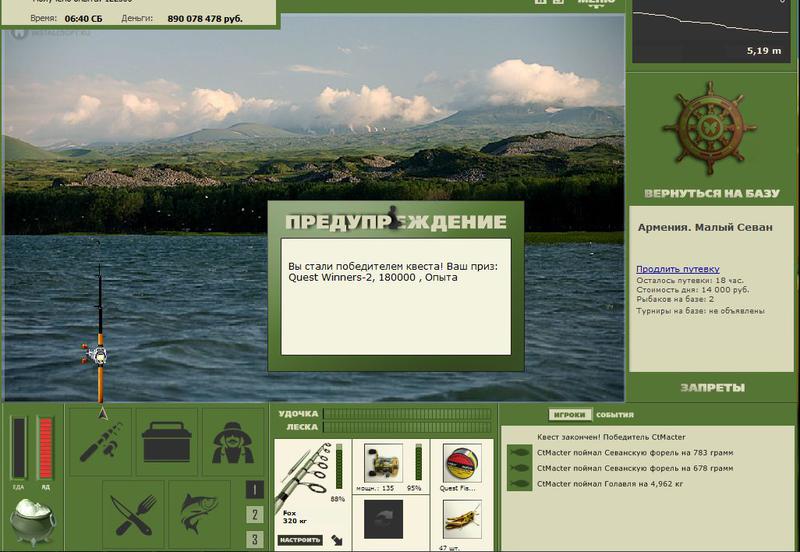Select rod slot 3

255,539
